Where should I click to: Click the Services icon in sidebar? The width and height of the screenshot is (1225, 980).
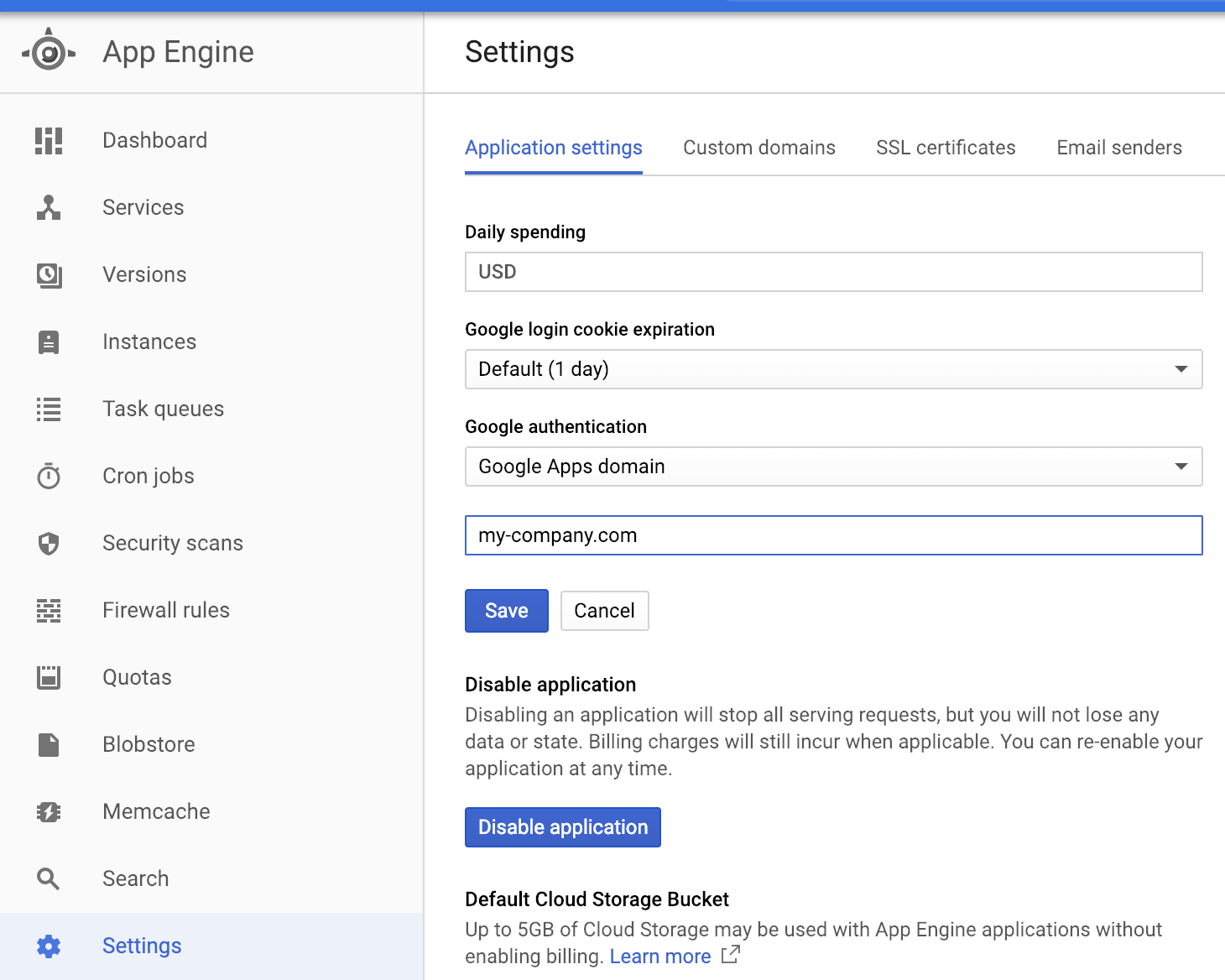point(49,208)
